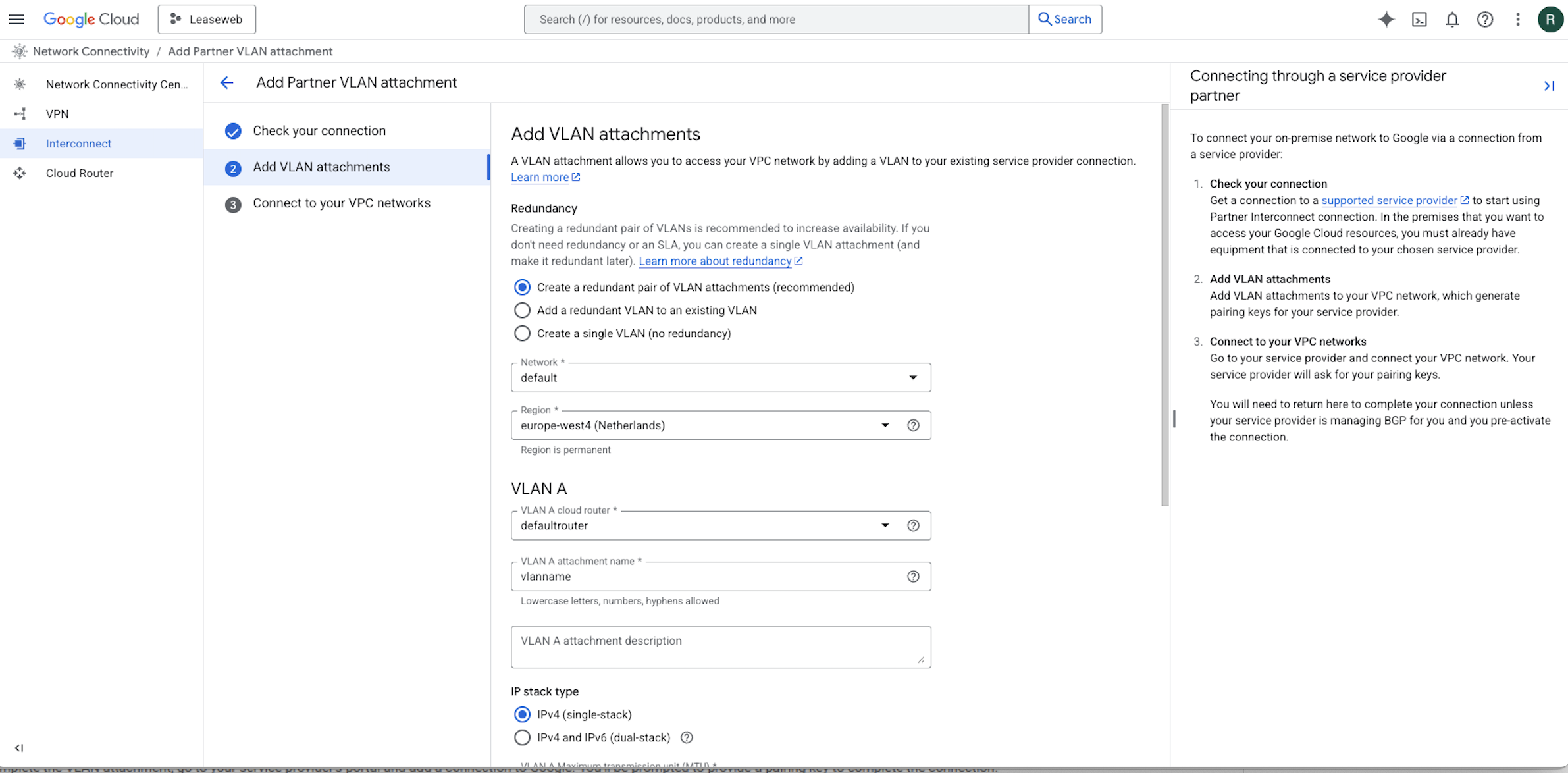
Task: Collapse the service provider help panel
Action: pos(1549,86)
